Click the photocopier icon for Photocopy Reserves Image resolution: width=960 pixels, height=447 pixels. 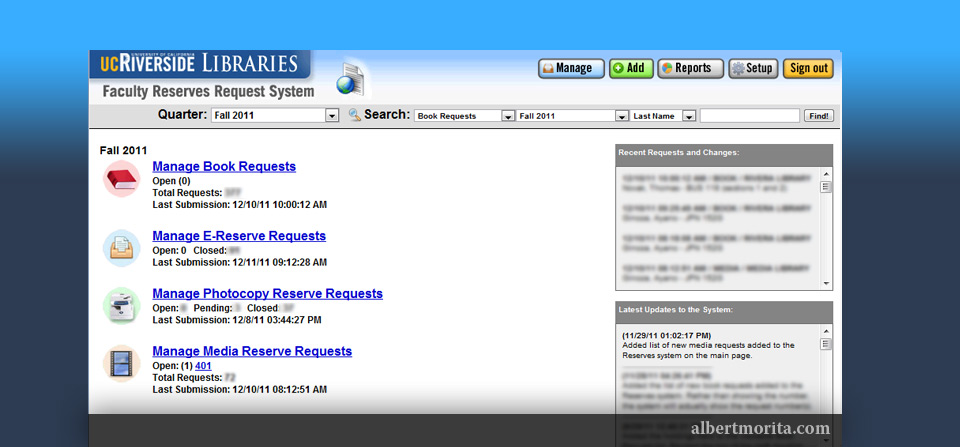[121, 305]
